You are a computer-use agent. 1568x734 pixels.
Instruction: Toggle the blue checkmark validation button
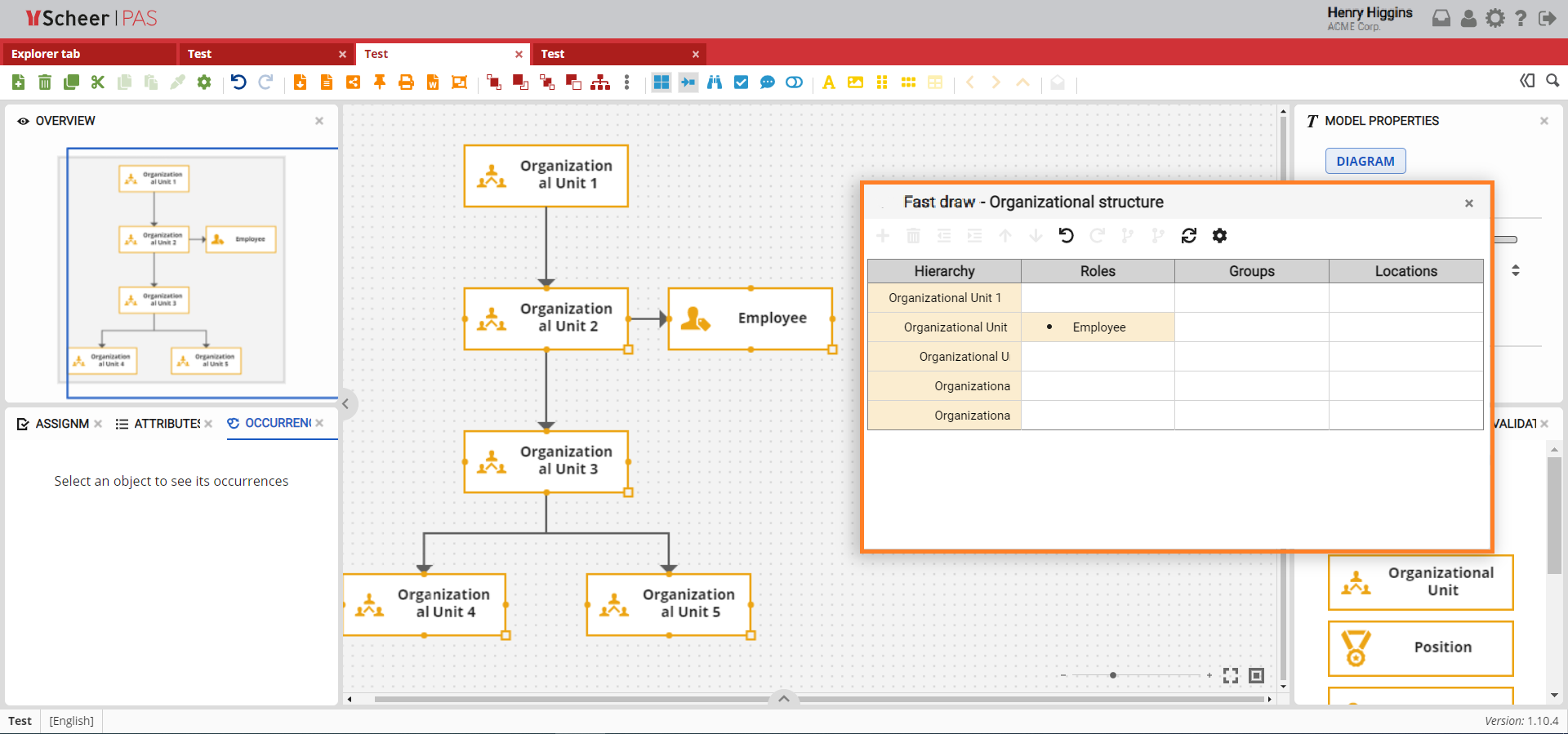pyautogui.click(x=741, y=82)
